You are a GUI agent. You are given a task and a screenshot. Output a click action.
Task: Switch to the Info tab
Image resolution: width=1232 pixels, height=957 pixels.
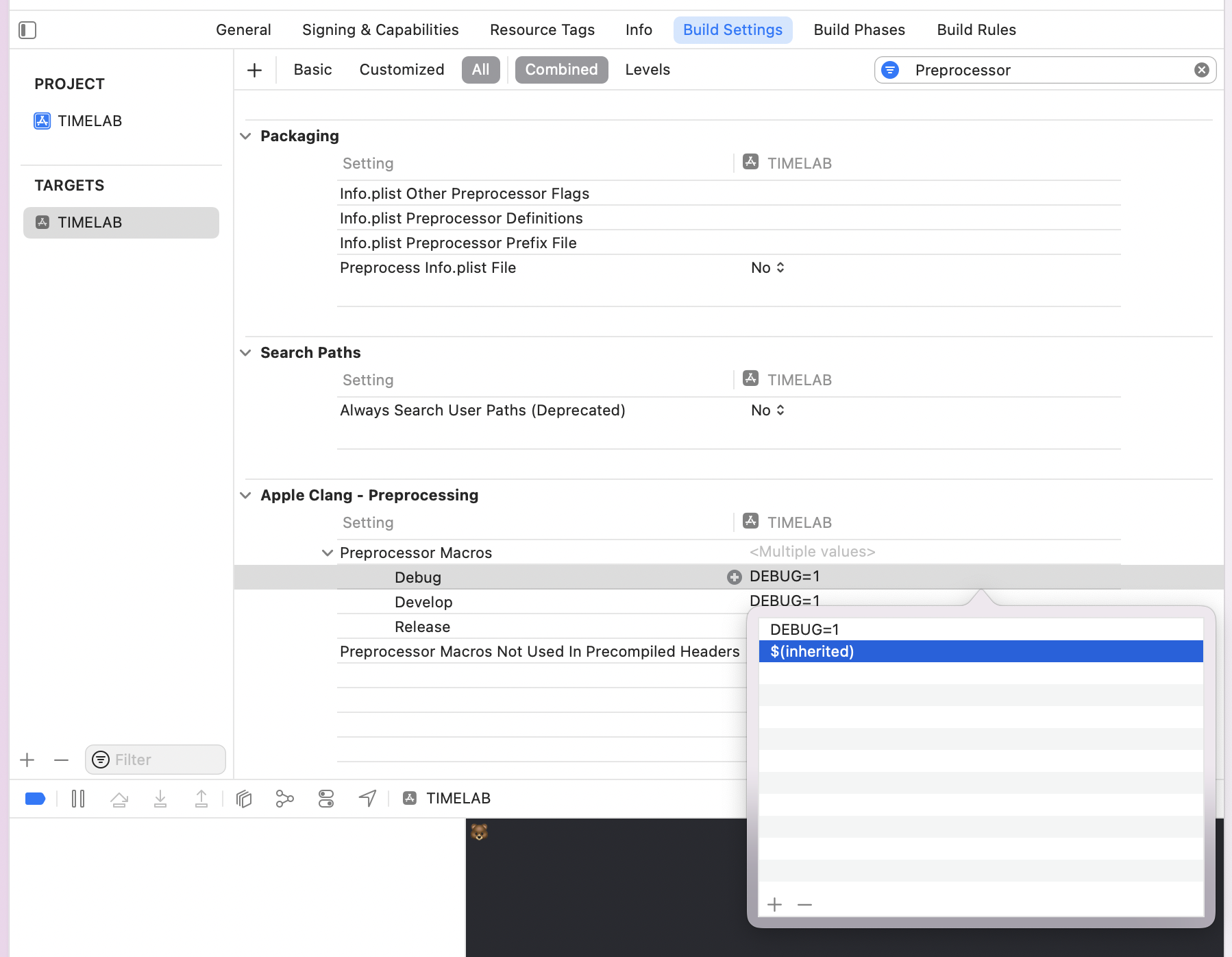639,30
